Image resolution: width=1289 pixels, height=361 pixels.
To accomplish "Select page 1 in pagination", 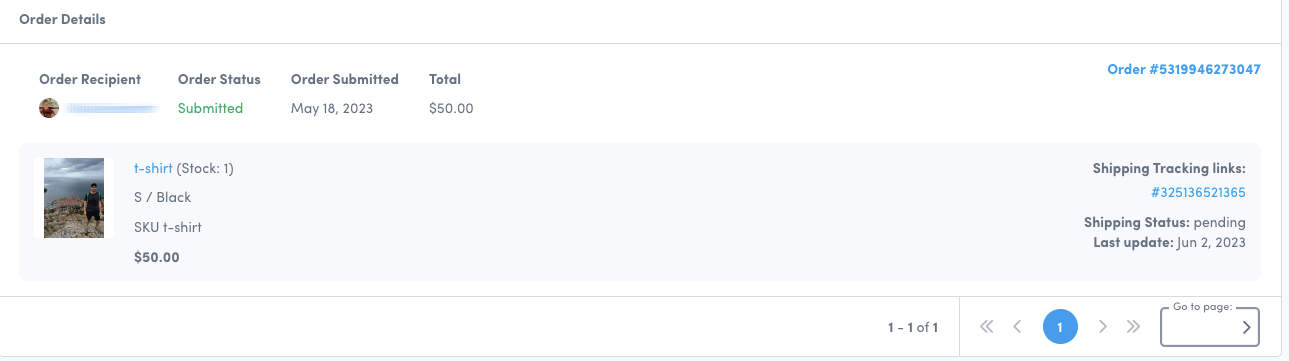I will [x=1060, y=326].
